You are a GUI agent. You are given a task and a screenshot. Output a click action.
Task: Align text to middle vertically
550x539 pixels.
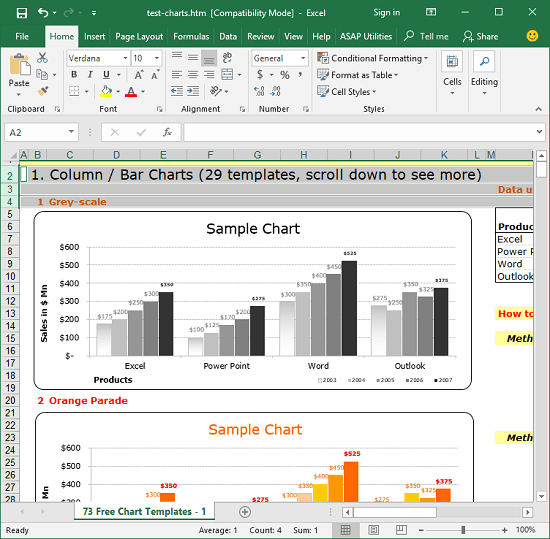tap(193, 58)
